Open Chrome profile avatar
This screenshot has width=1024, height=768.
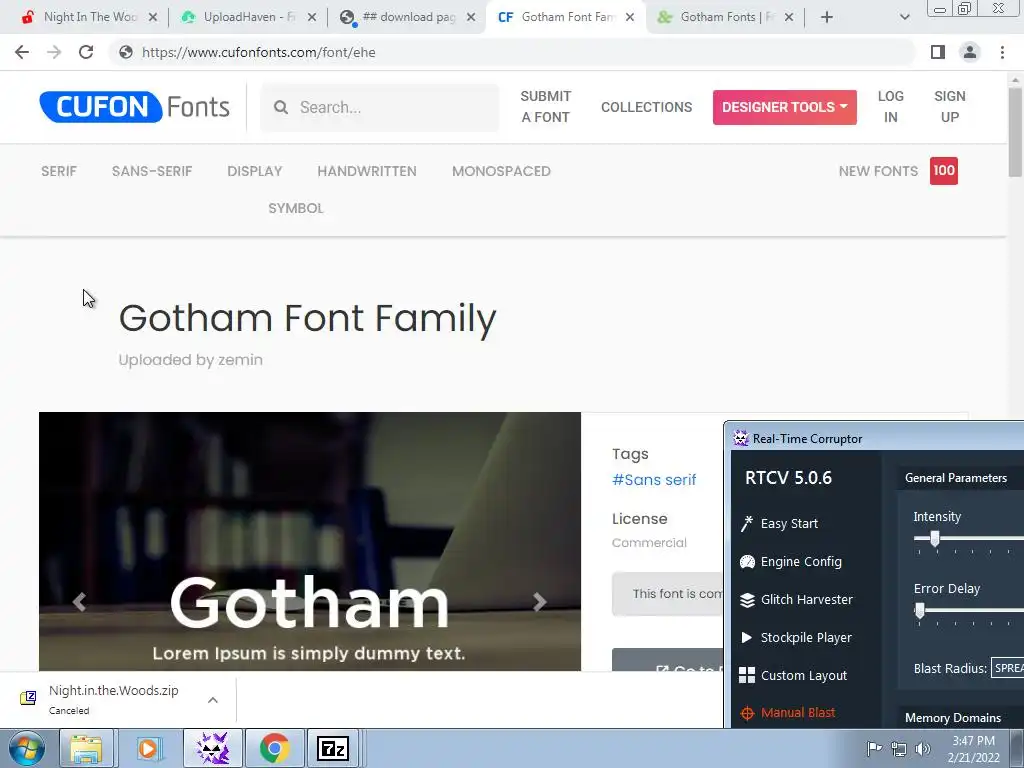pyautogui.click(x=970, y=52)
